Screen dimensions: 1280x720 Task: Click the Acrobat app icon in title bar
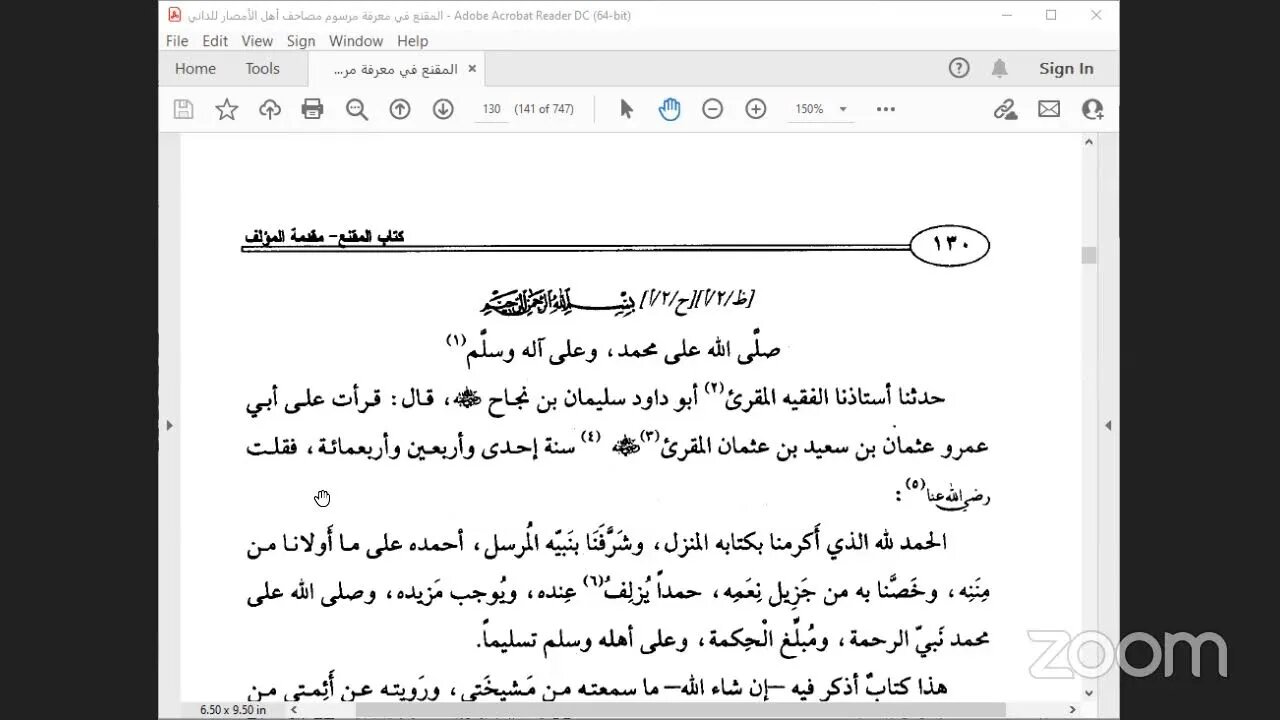click(175, 15)
